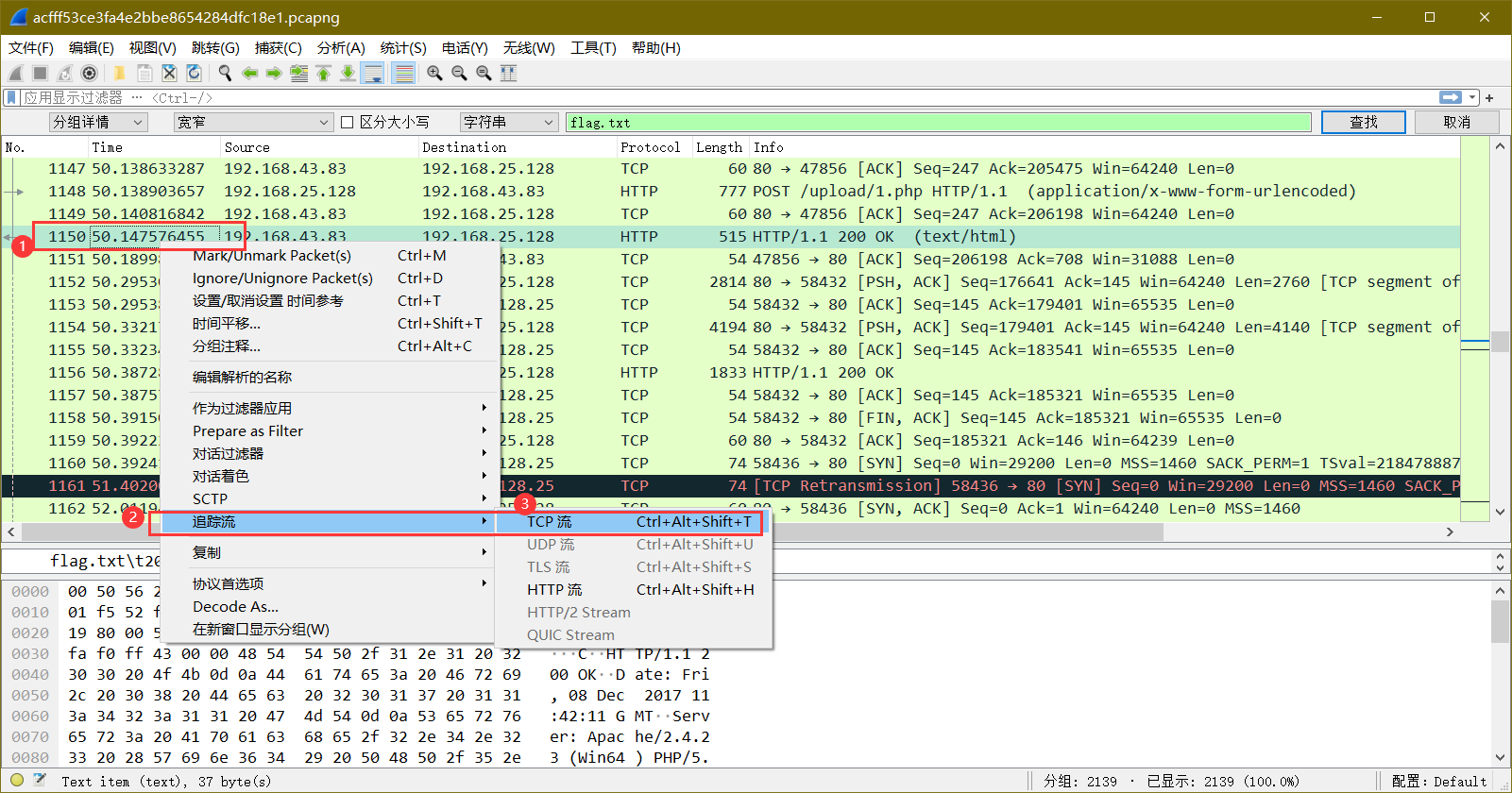The height and width of the screenshot is (793, 1512).
Task: Click the stop capture square icon
Action: [40, 73]
